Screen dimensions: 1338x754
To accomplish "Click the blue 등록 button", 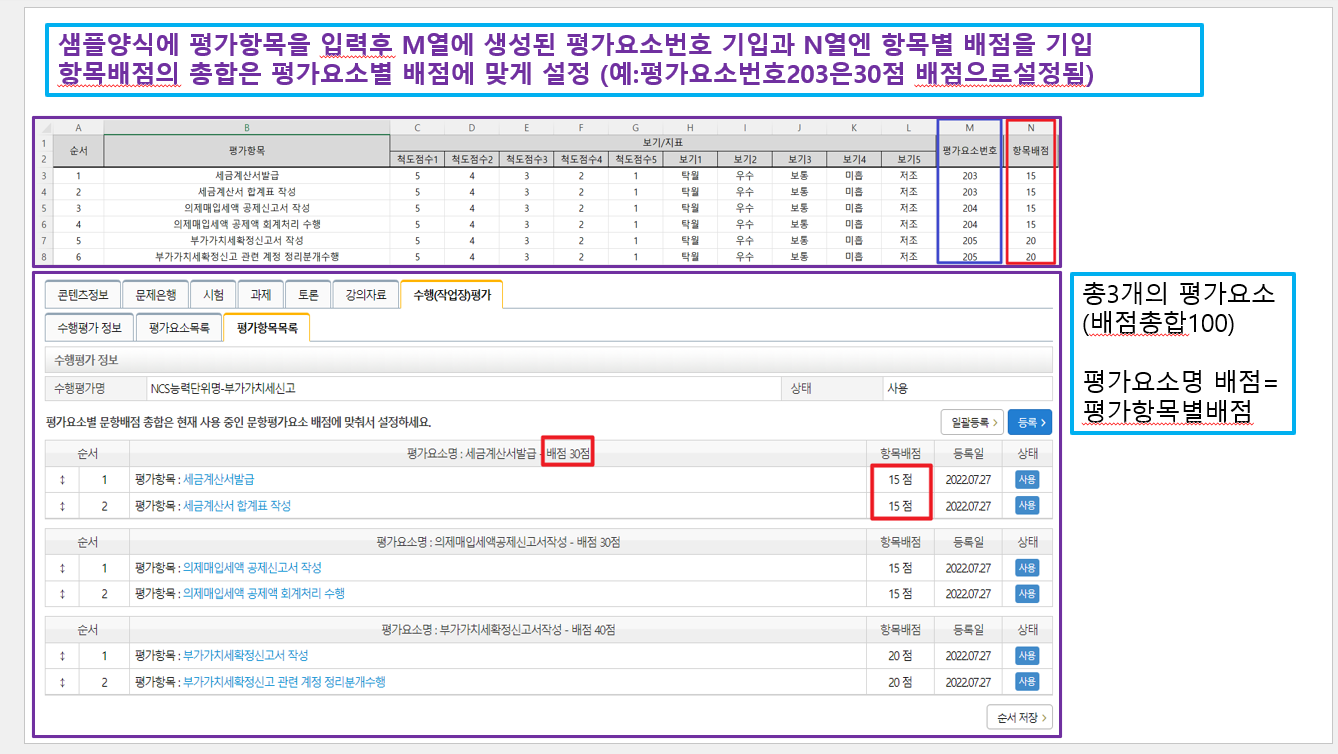I will tap(1029, 423).
